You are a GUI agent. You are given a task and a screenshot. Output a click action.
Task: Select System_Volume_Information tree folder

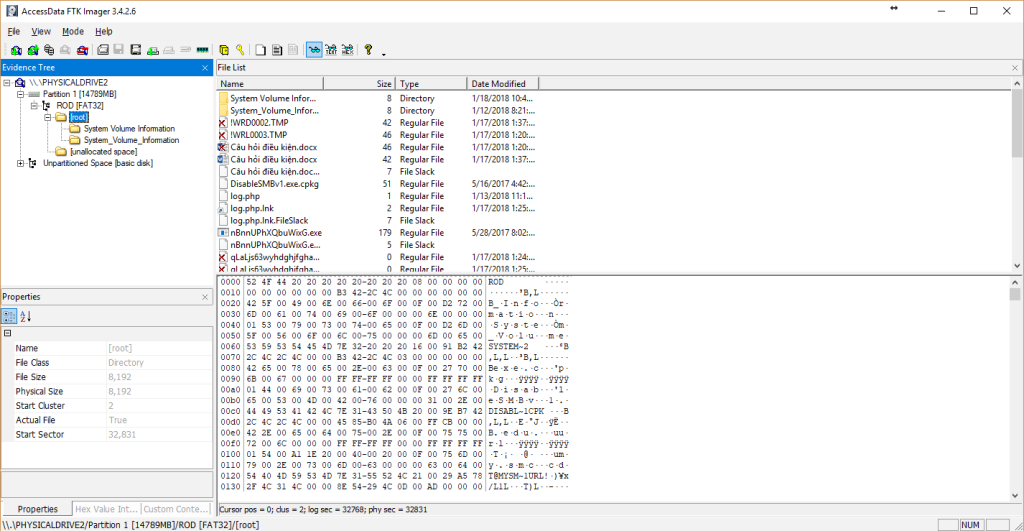pos(131,140)
